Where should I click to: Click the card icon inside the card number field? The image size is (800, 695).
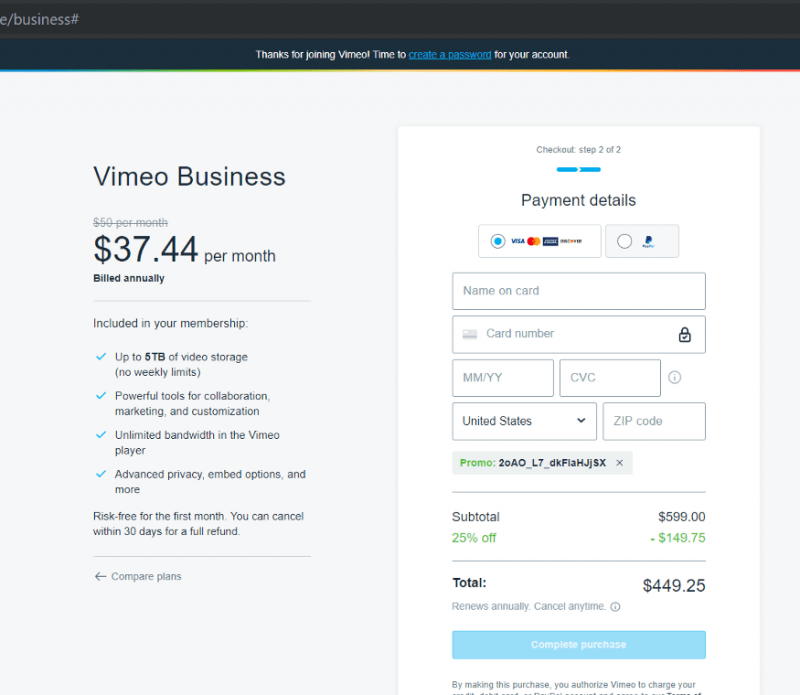tap(472, 334)
